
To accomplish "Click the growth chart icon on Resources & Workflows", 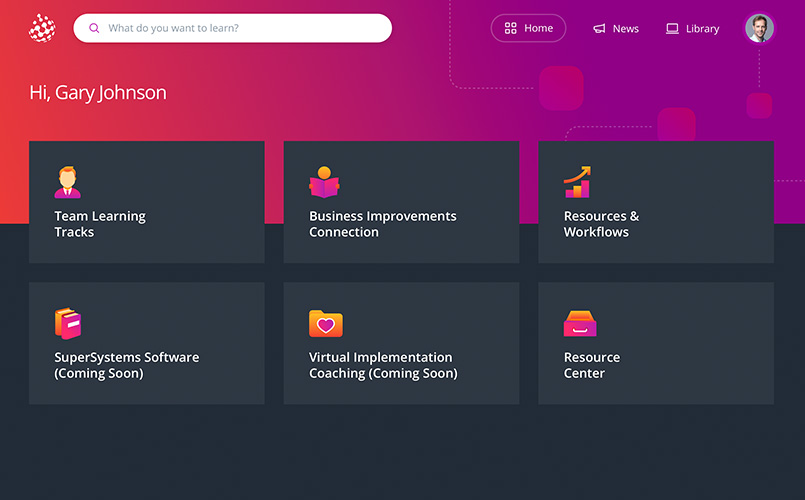I will click(577, 182).
